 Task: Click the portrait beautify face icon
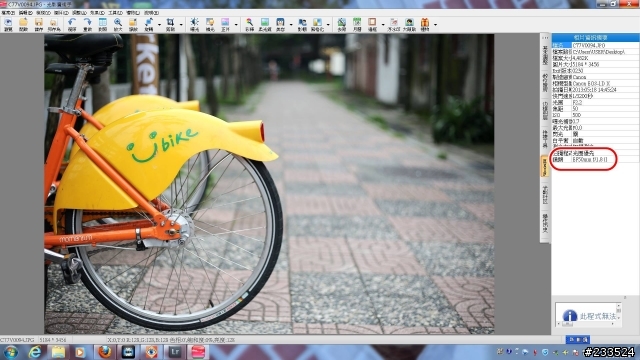click(280, 24)
